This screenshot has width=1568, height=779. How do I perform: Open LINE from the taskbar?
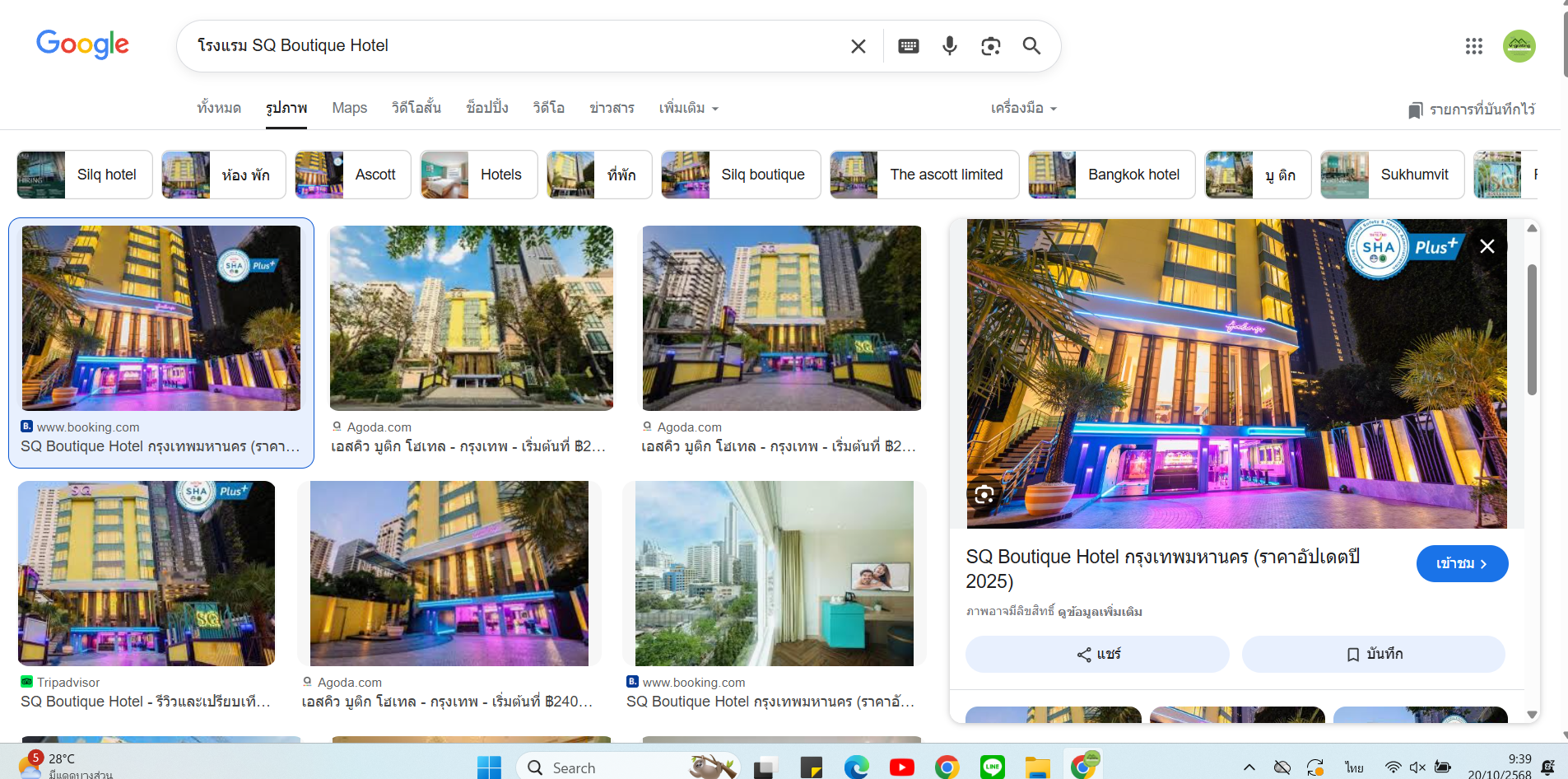pos(993,767)
